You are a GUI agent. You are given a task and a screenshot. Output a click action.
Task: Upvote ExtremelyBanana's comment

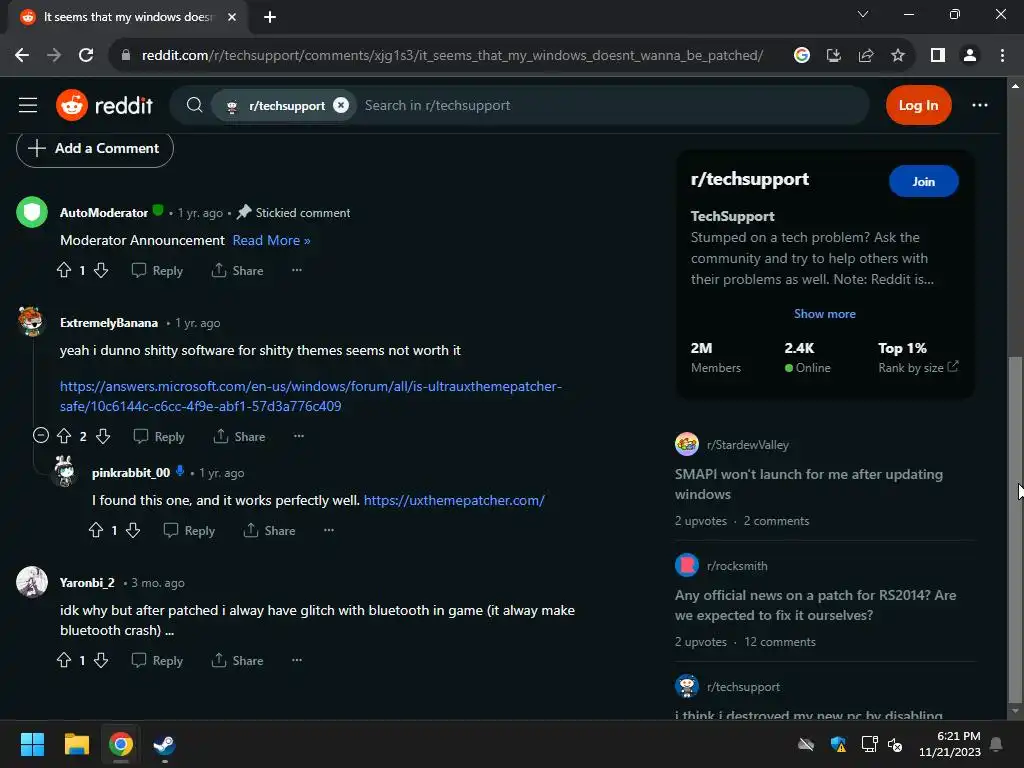point(64,436)
